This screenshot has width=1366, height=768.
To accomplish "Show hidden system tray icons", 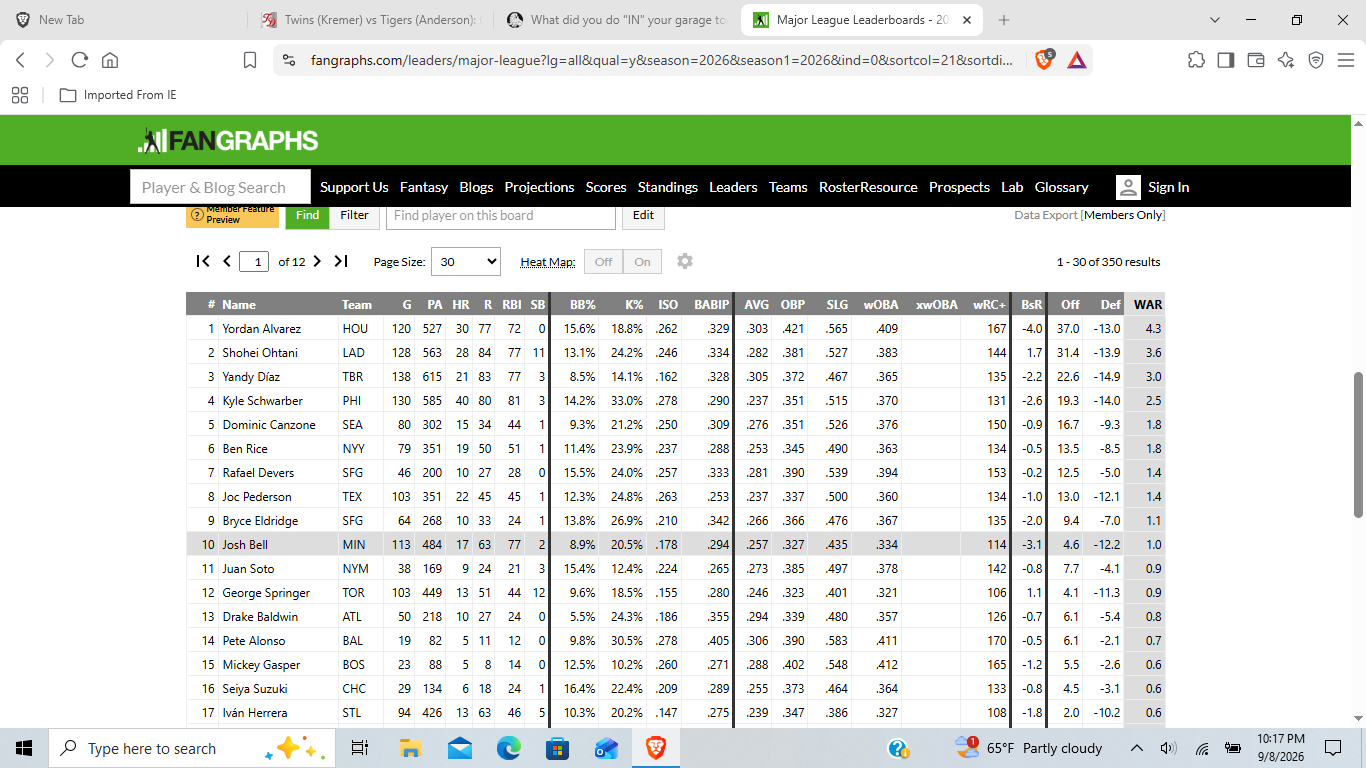I will tap(1137, 748).
